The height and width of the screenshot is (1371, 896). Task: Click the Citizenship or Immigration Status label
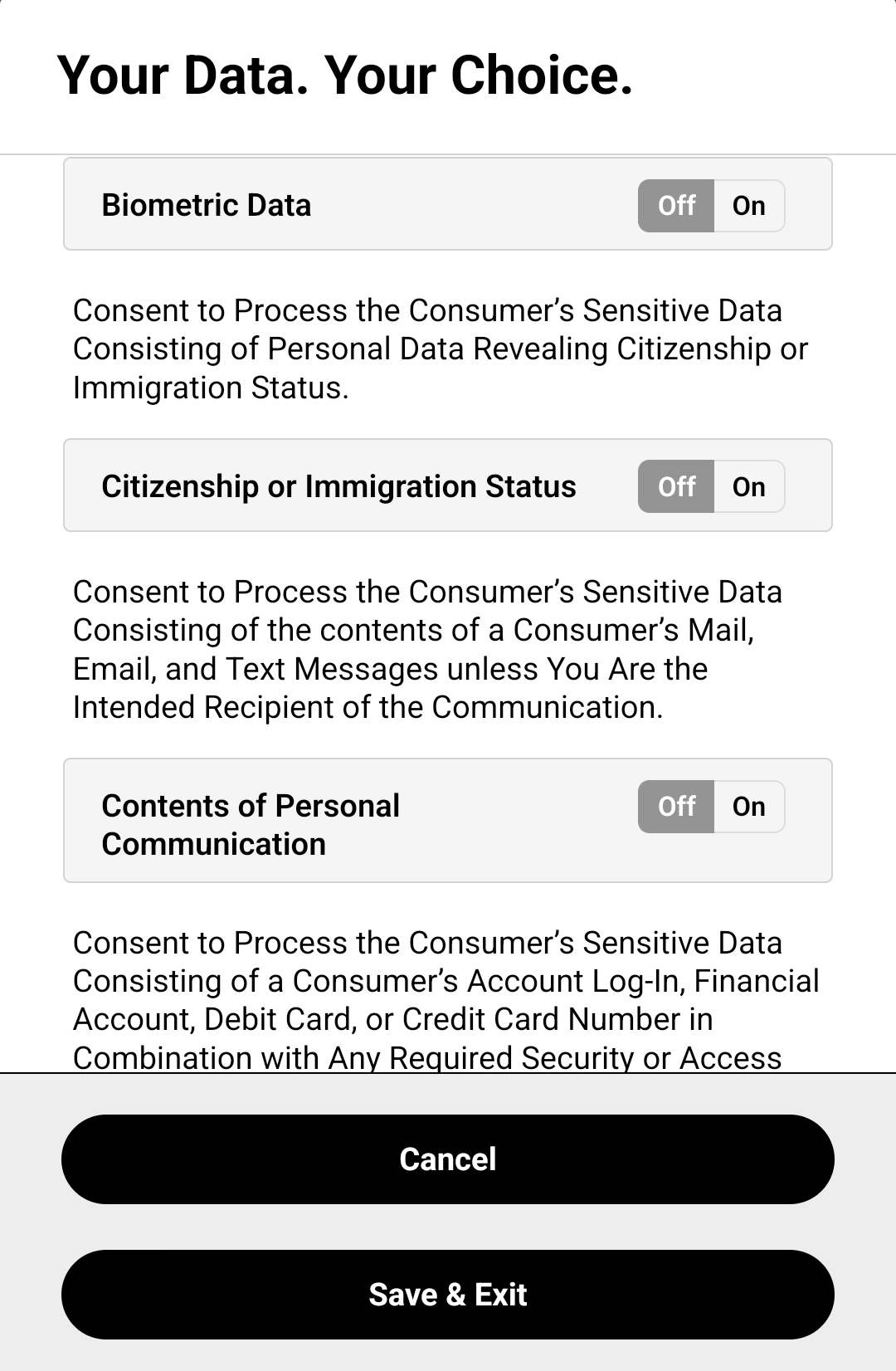[338, 486]
